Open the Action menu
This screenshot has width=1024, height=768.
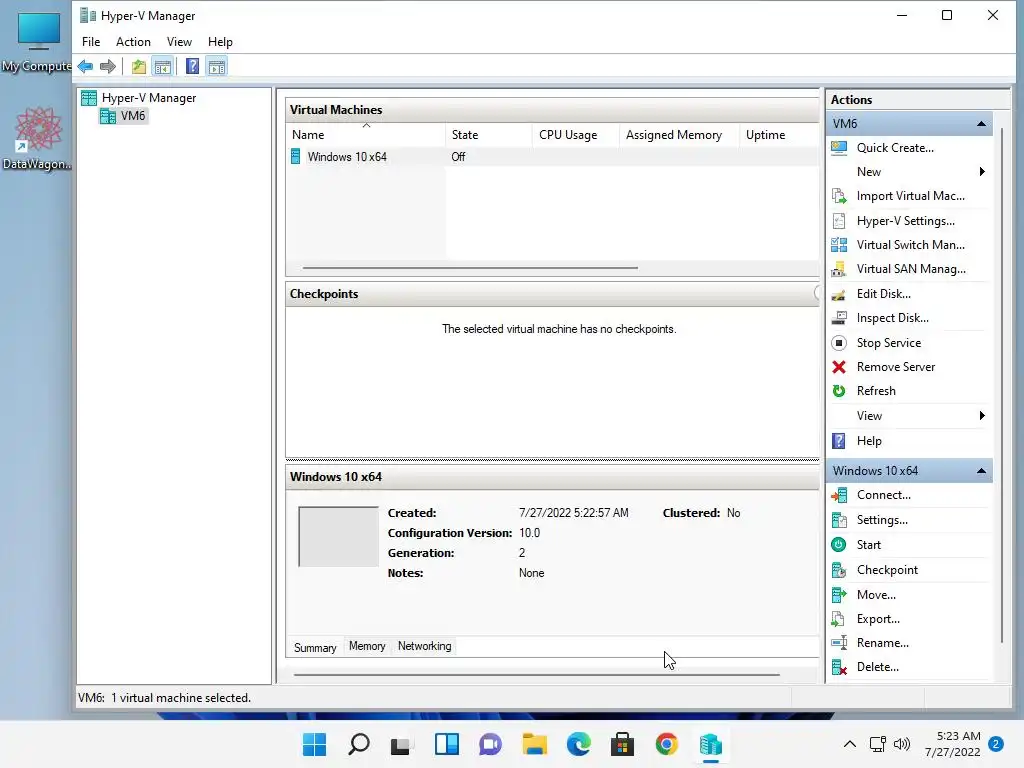pos(133,42)
